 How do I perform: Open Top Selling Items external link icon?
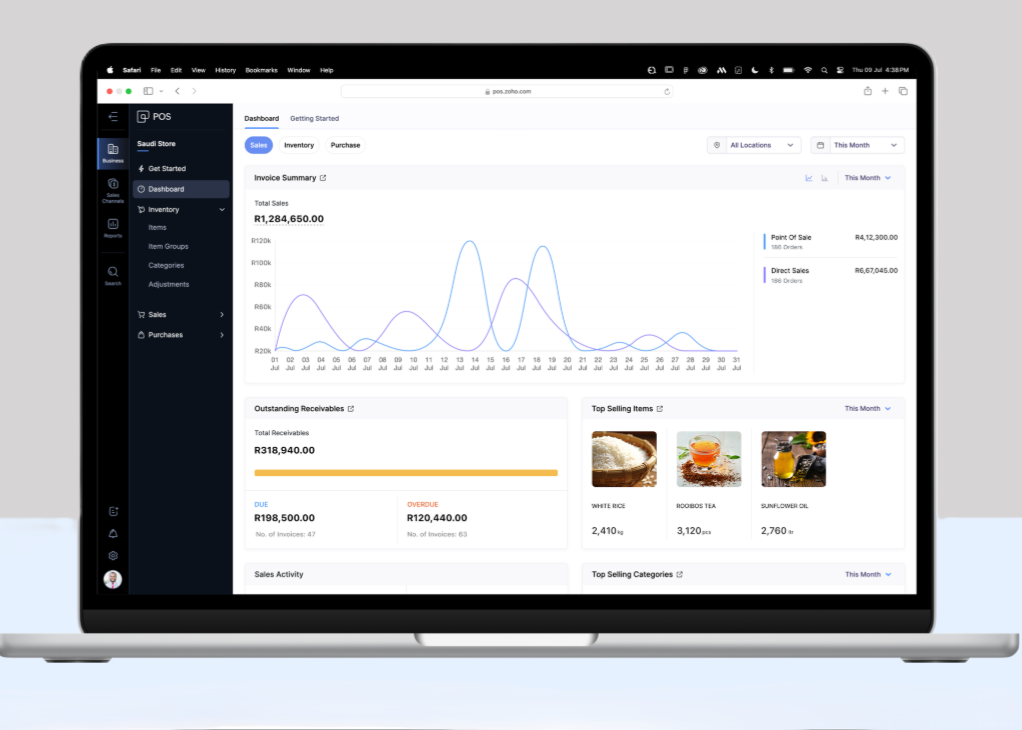tap(660, 409)
